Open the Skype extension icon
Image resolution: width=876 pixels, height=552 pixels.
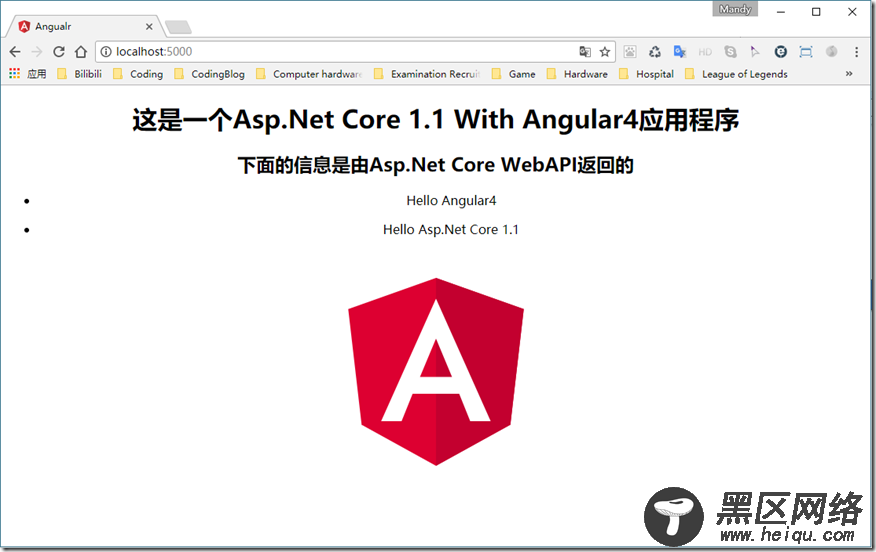pos(730,52)
